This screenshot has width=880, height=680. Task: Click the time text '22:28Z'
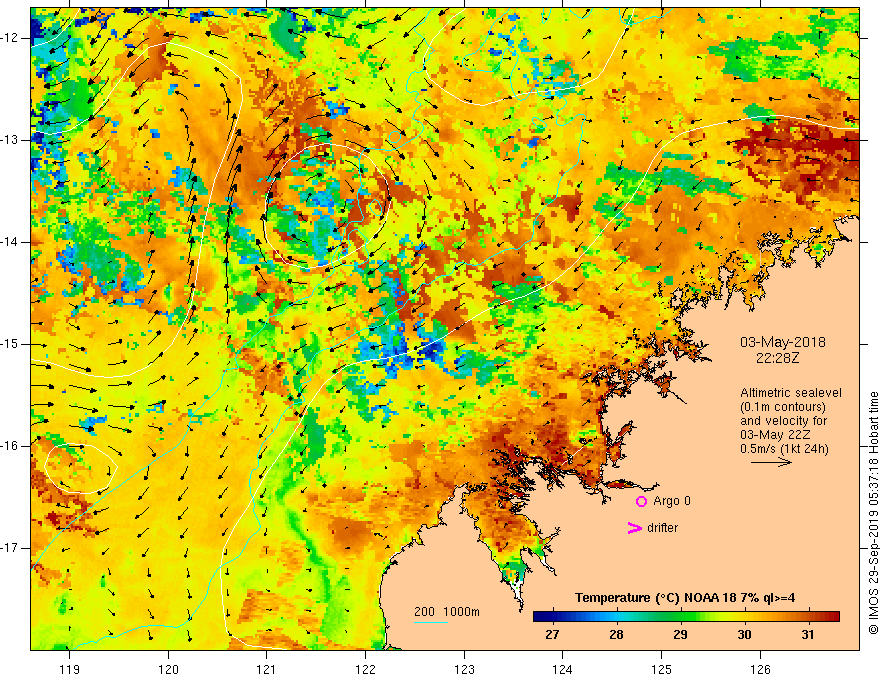pyautogui.click(x=777, y=358)
